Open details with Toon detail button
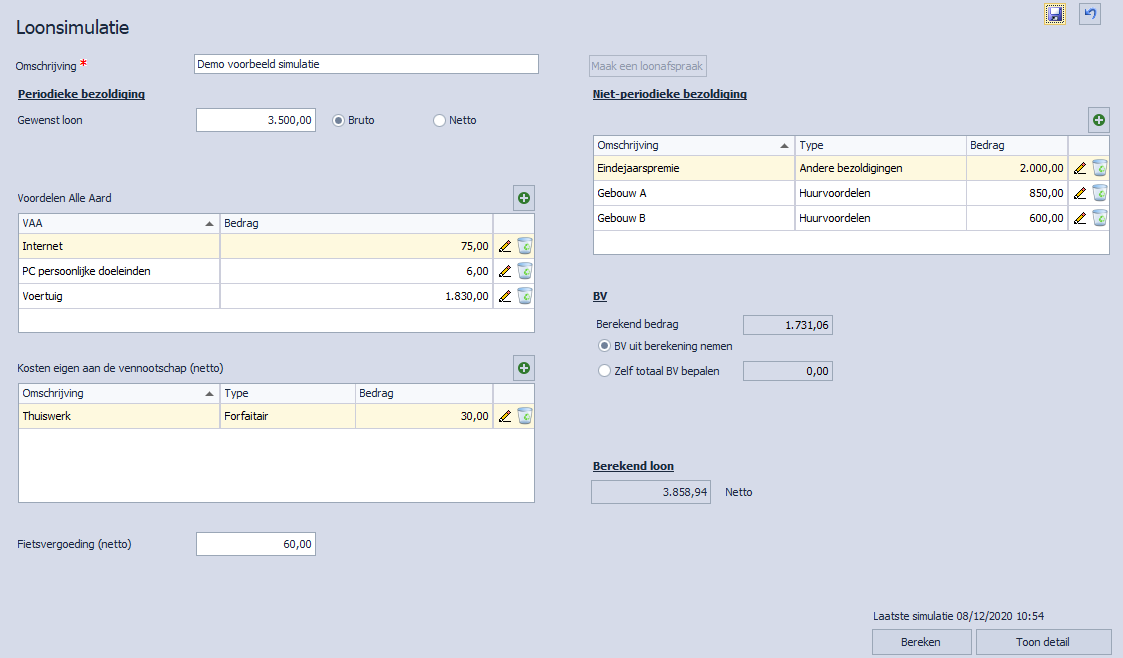Screen dimensions: 1123x658 click(x=1043, y=642)
